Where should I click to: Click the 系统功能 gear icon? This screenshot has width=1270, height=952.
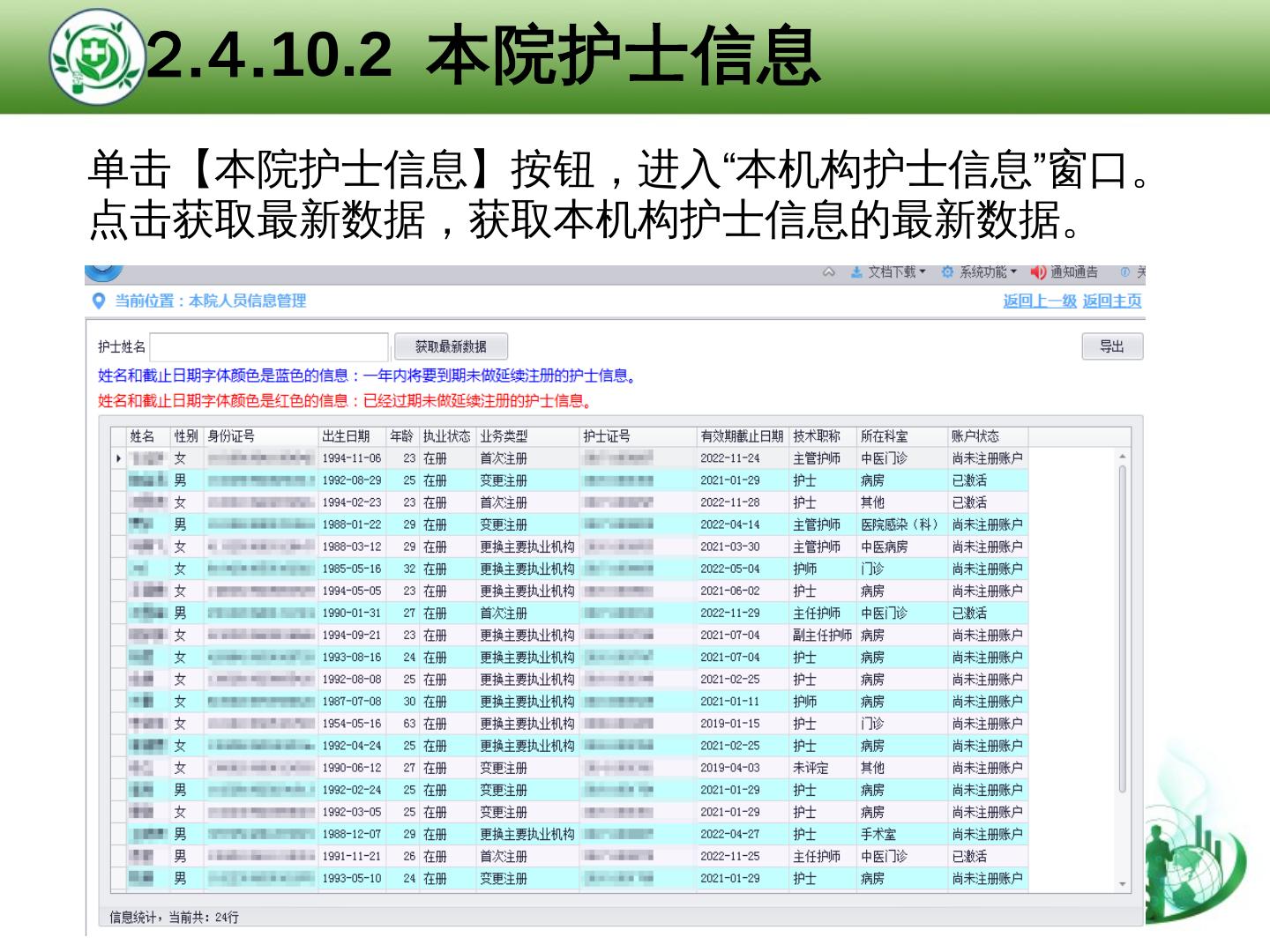point(947,272)
